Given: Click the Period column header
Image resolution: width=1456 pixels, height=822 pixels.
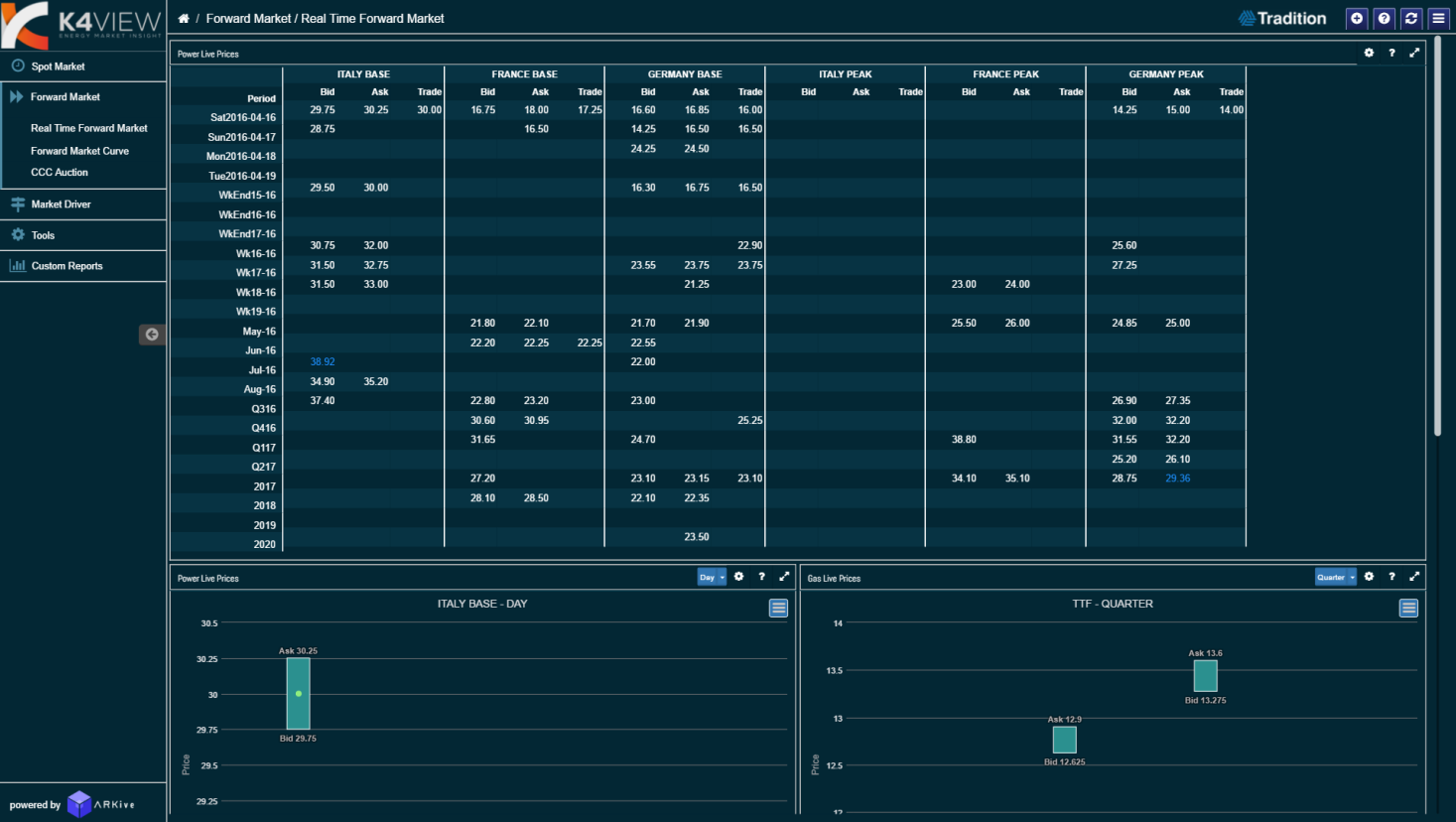Looking at the screenshot, I should pos(261,98).
